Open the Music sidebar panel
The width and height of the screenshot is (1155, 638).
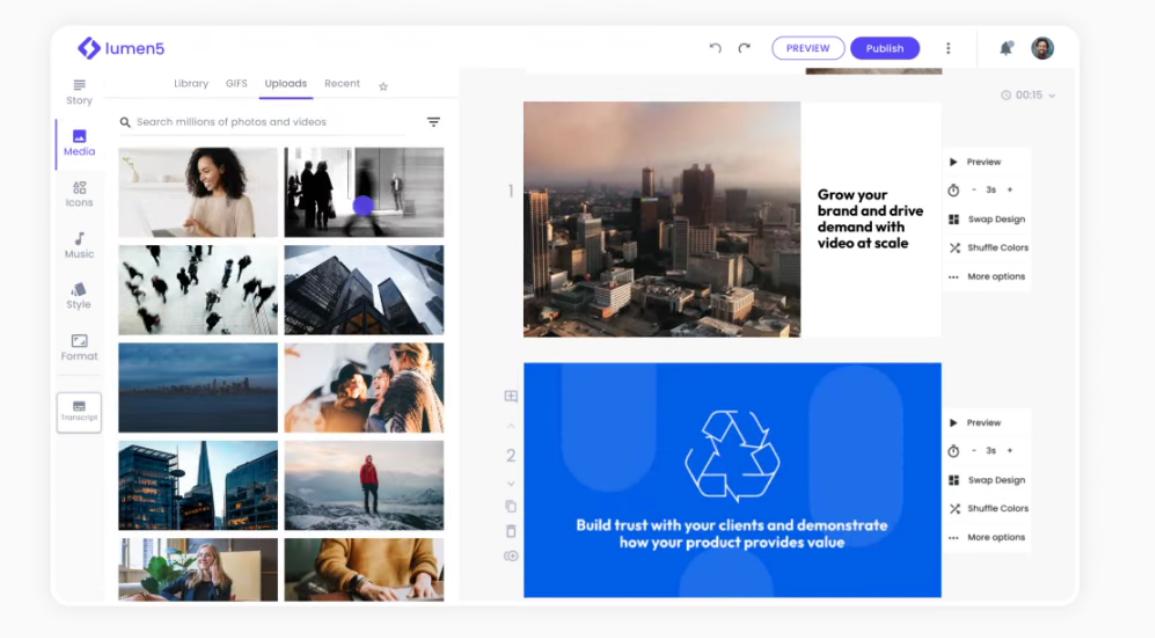tap(79, 245)
